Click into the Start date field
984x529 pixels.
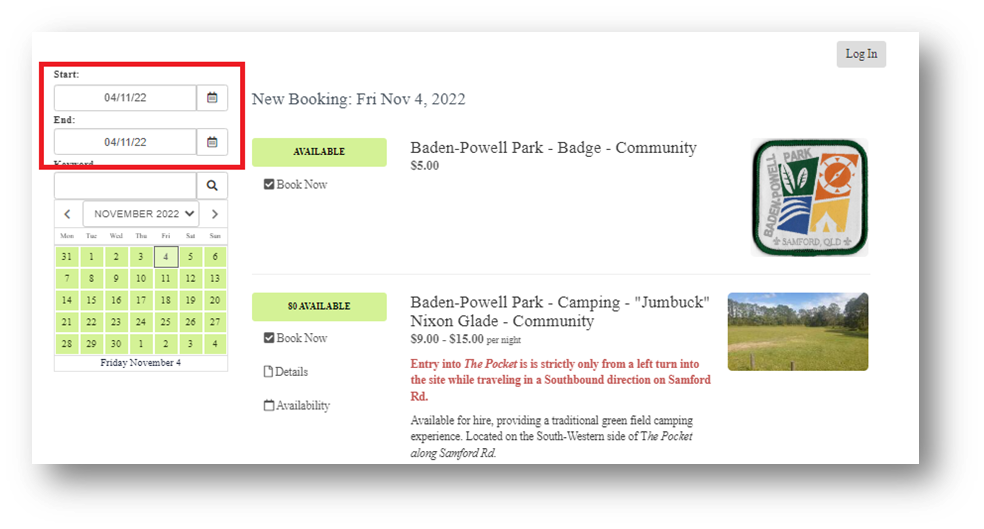pyautogui.click(x=125, y=98)
